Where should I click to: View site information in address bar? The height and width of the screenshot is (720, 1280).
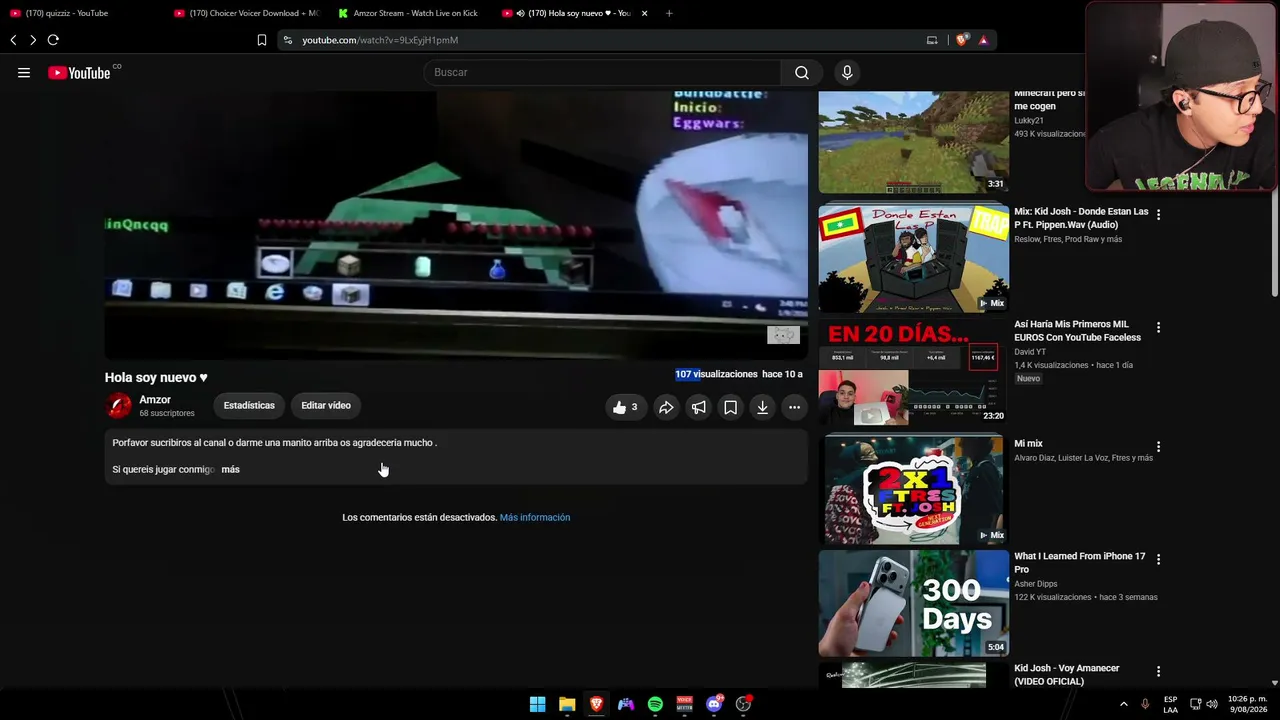288,40
